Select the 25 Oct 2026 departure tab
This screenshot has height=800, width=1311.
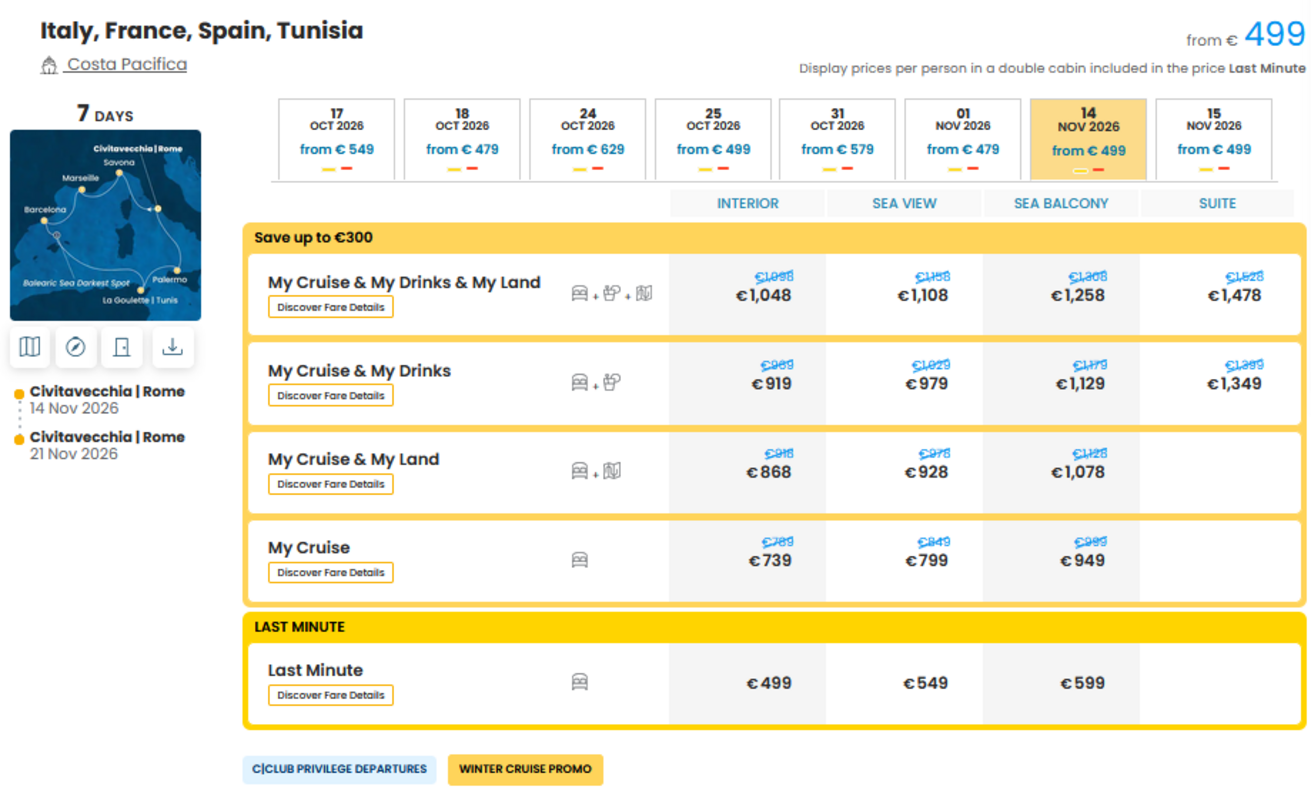(713, 139)
